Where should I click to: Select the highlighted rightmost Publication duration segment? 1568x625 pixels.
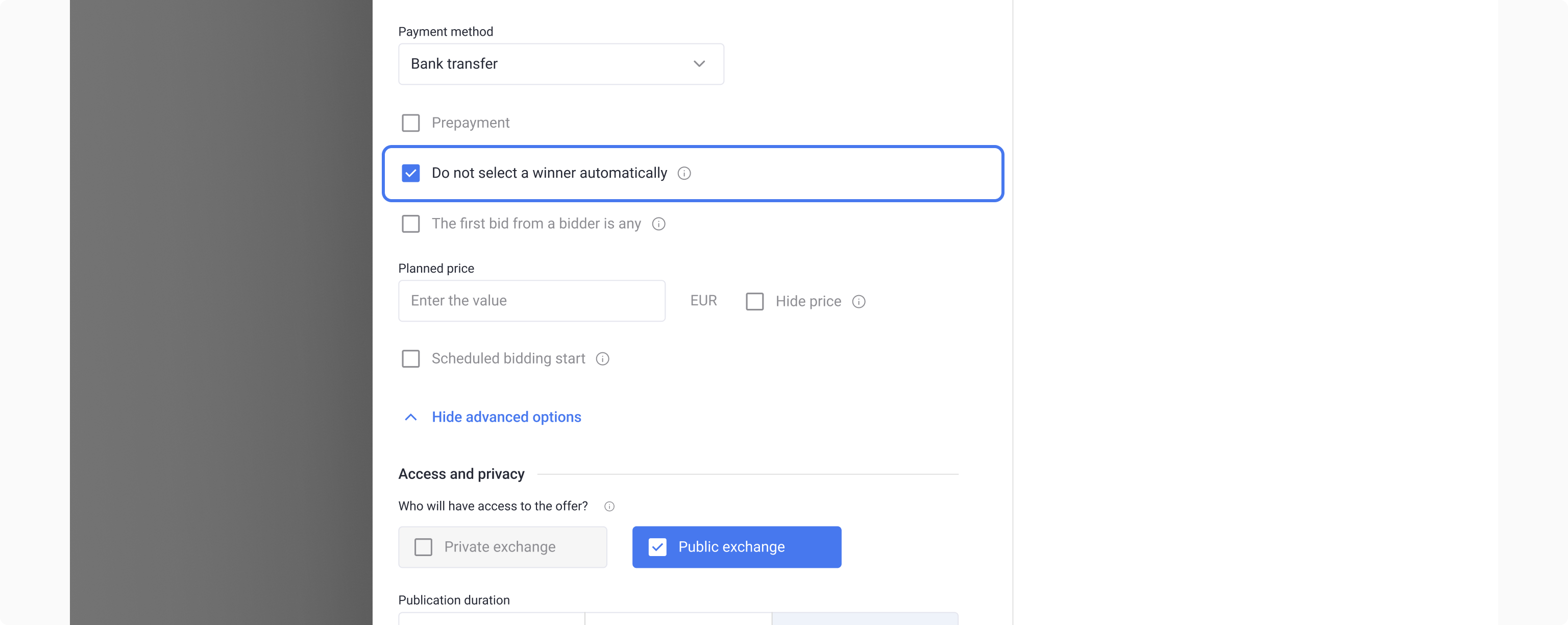click(x=864, y=618)
